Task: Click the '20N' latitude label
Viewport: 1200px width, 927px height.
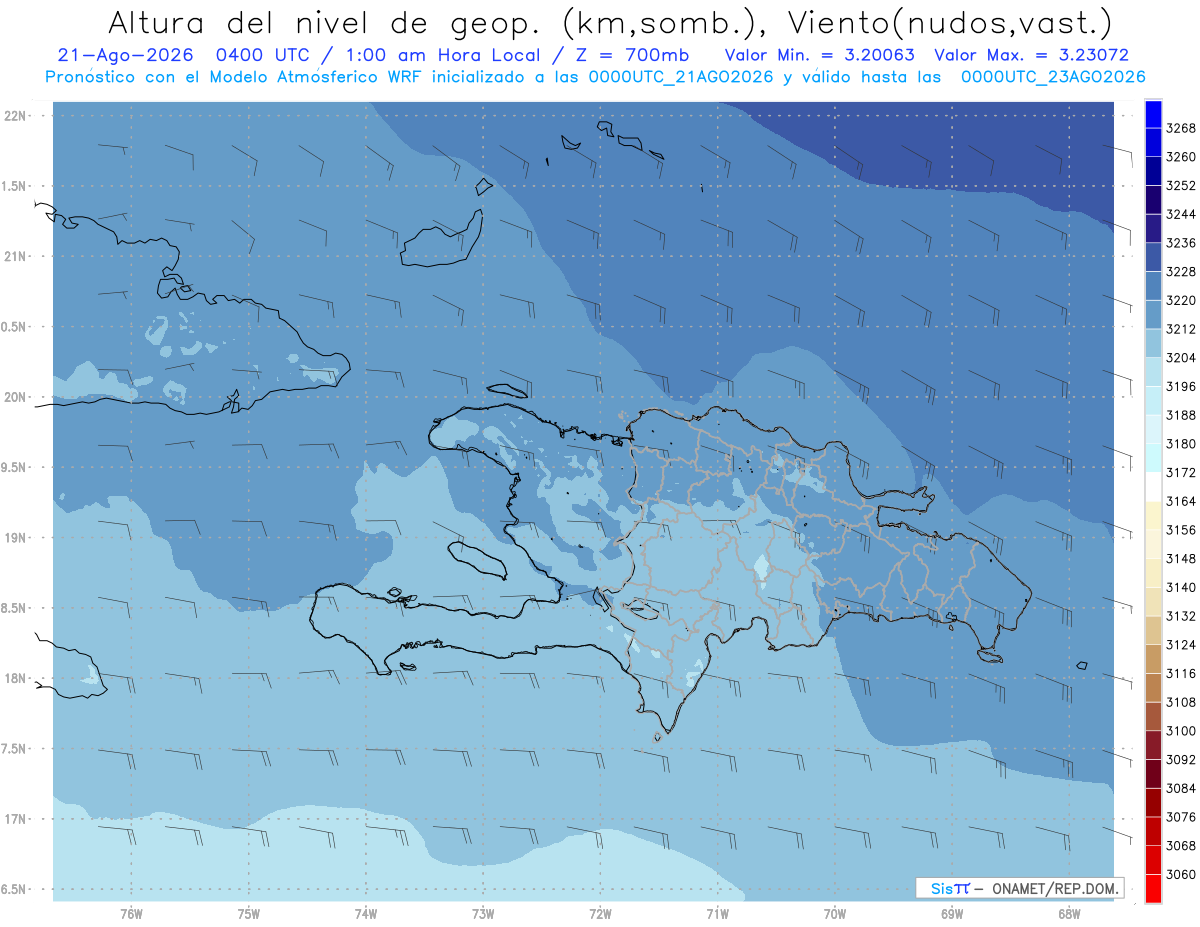Action: 15,398
